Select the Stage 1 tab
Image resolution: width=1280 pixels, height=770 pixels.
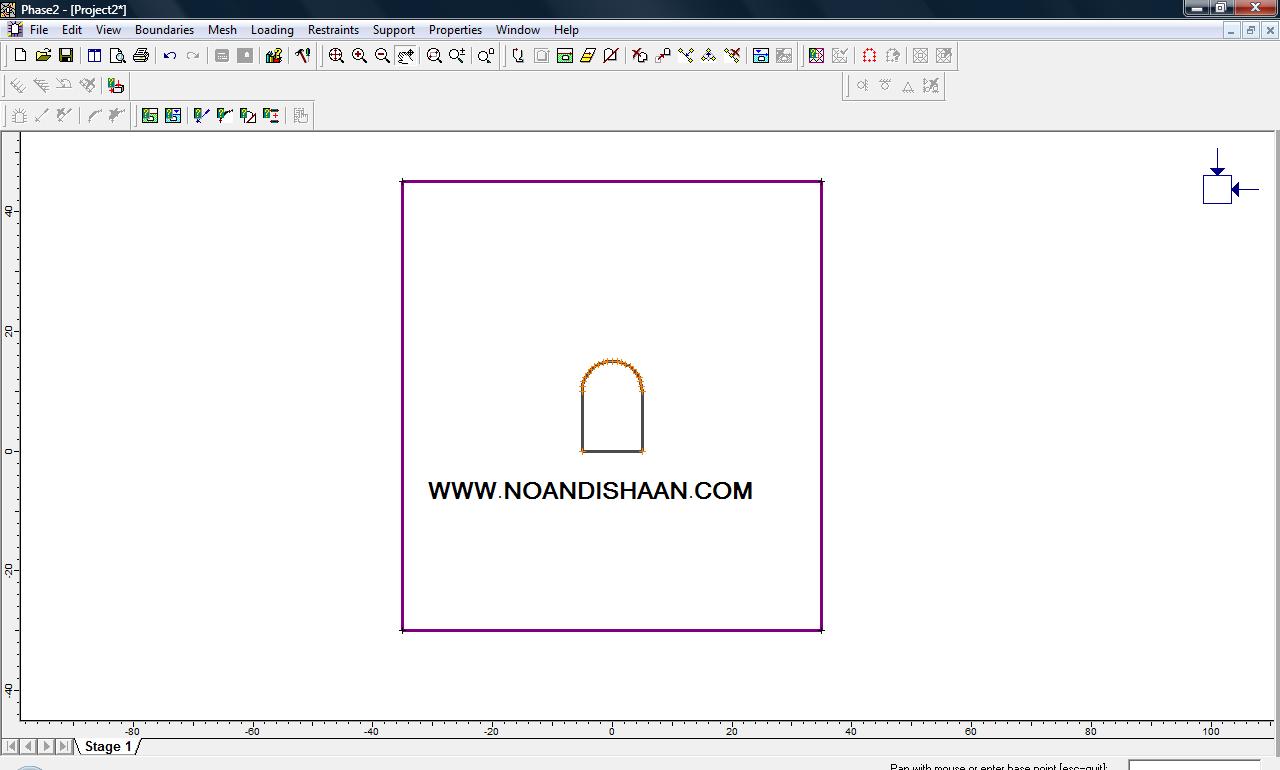click(x=108, y=746)
